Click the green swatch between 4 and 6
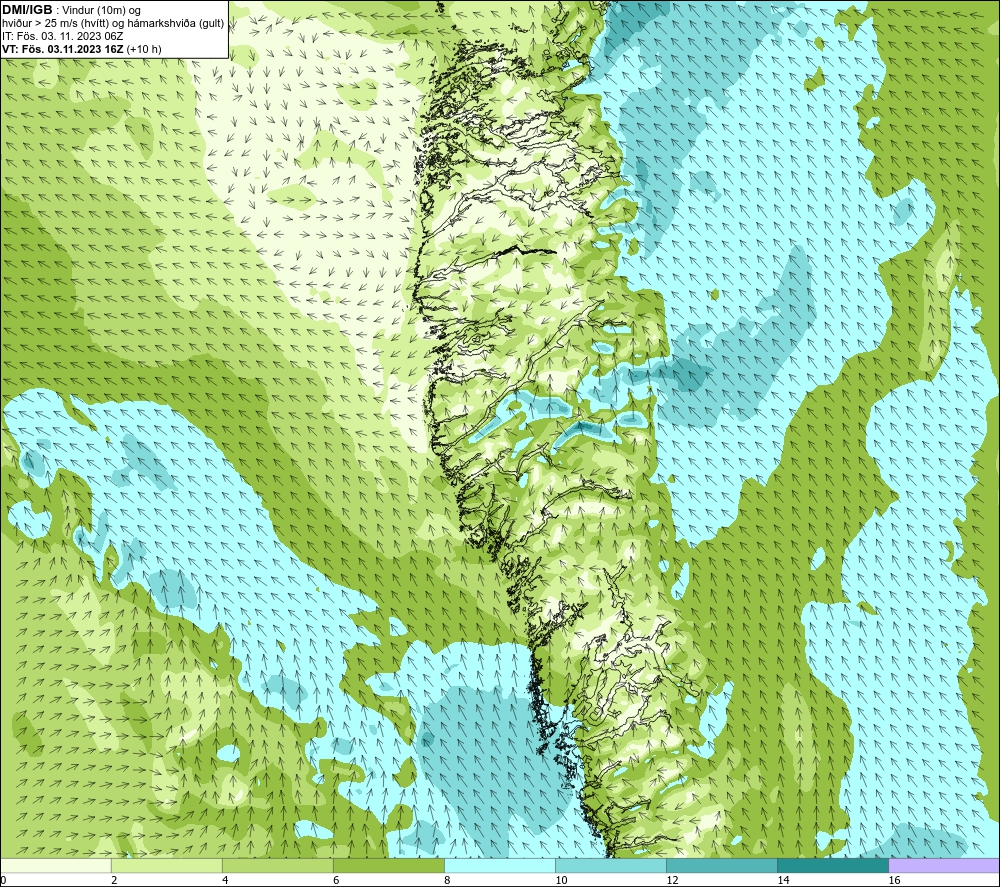 tap(278, 865)
